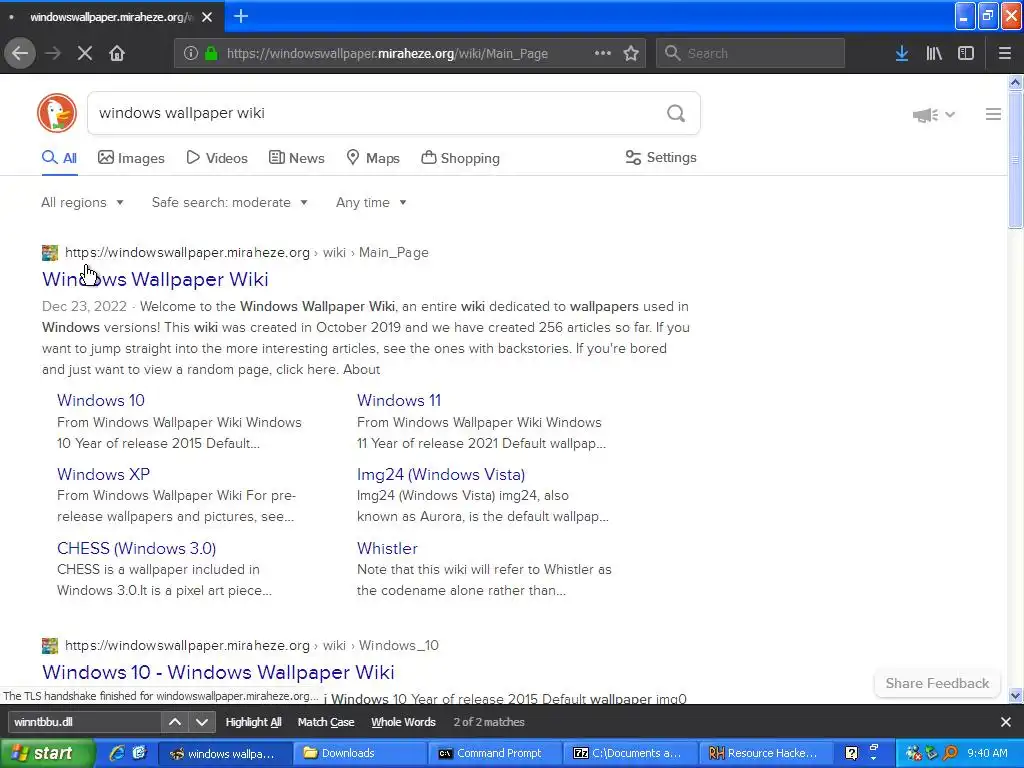Close the find bar

[1006, 722]
